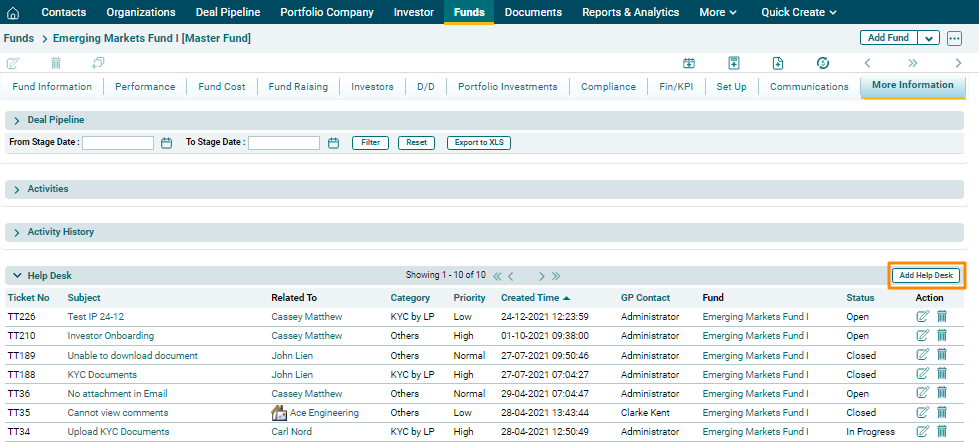Expand the Activities section

(x=17, y=189)
